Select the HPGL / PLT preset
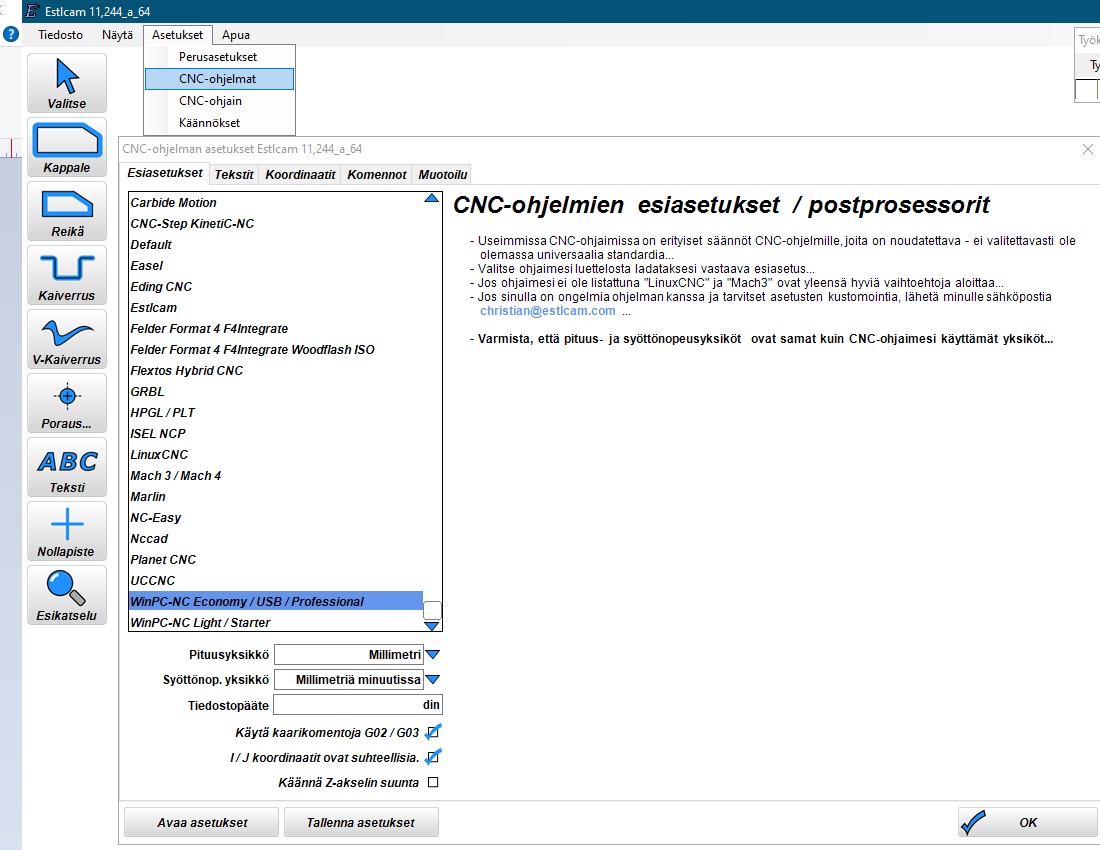The image size is (1100, 850). (x=276, y=413)
